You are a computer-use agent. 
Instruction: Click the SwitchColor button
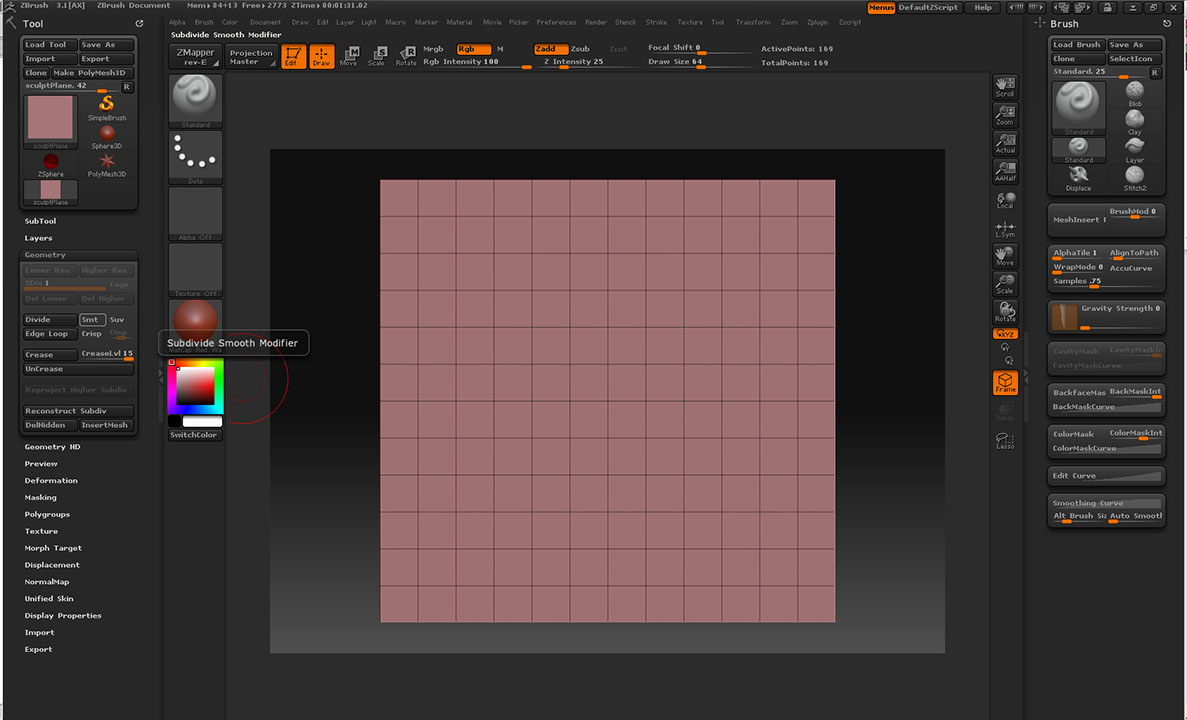194,435
